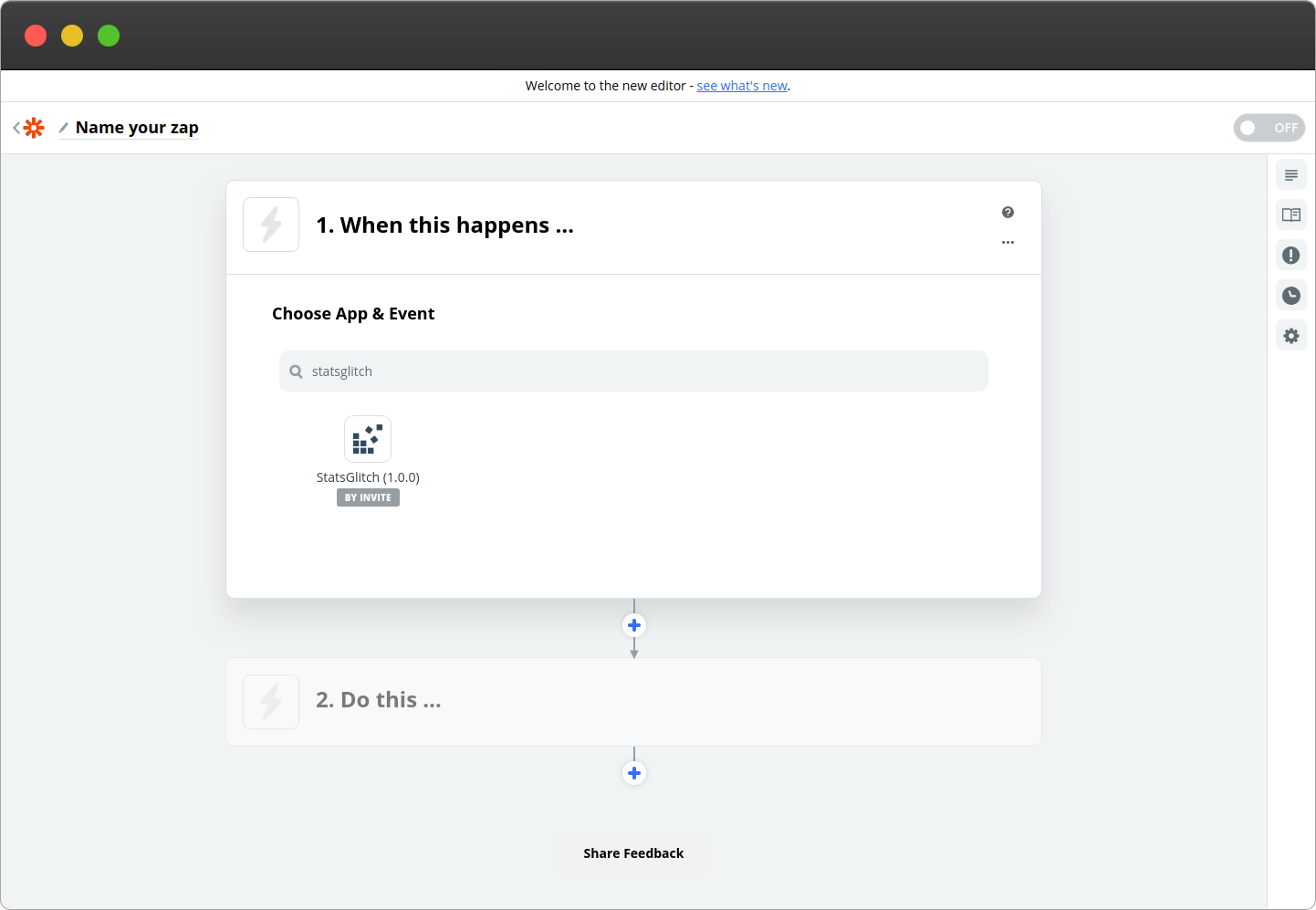1316x910 pixels.
Task: Open the settings gear icon in sidebar
Action: click(1291, 336)
